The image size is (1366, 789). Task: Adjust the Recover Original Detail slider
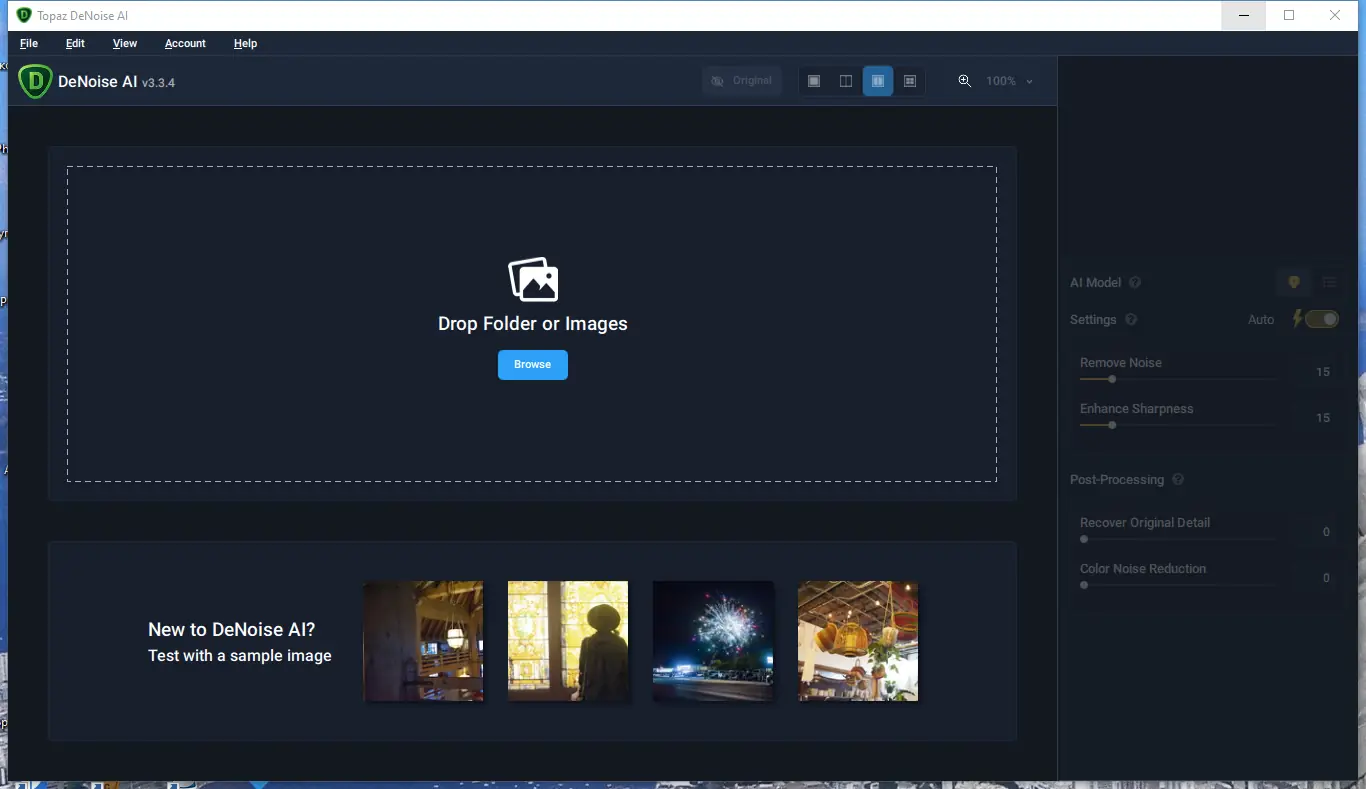[1177, 539]
